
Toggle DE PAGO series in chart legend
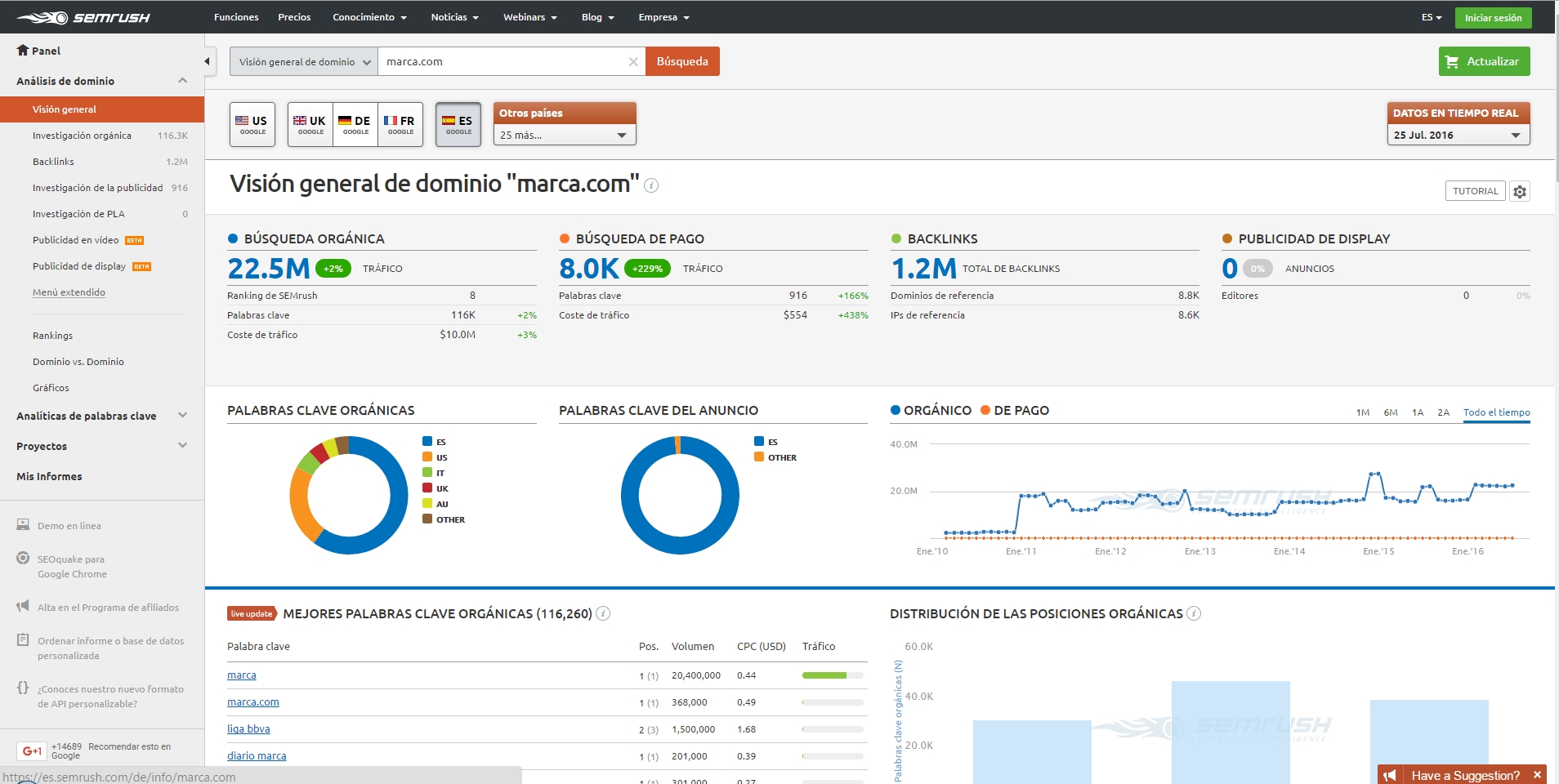(1015, 410)
